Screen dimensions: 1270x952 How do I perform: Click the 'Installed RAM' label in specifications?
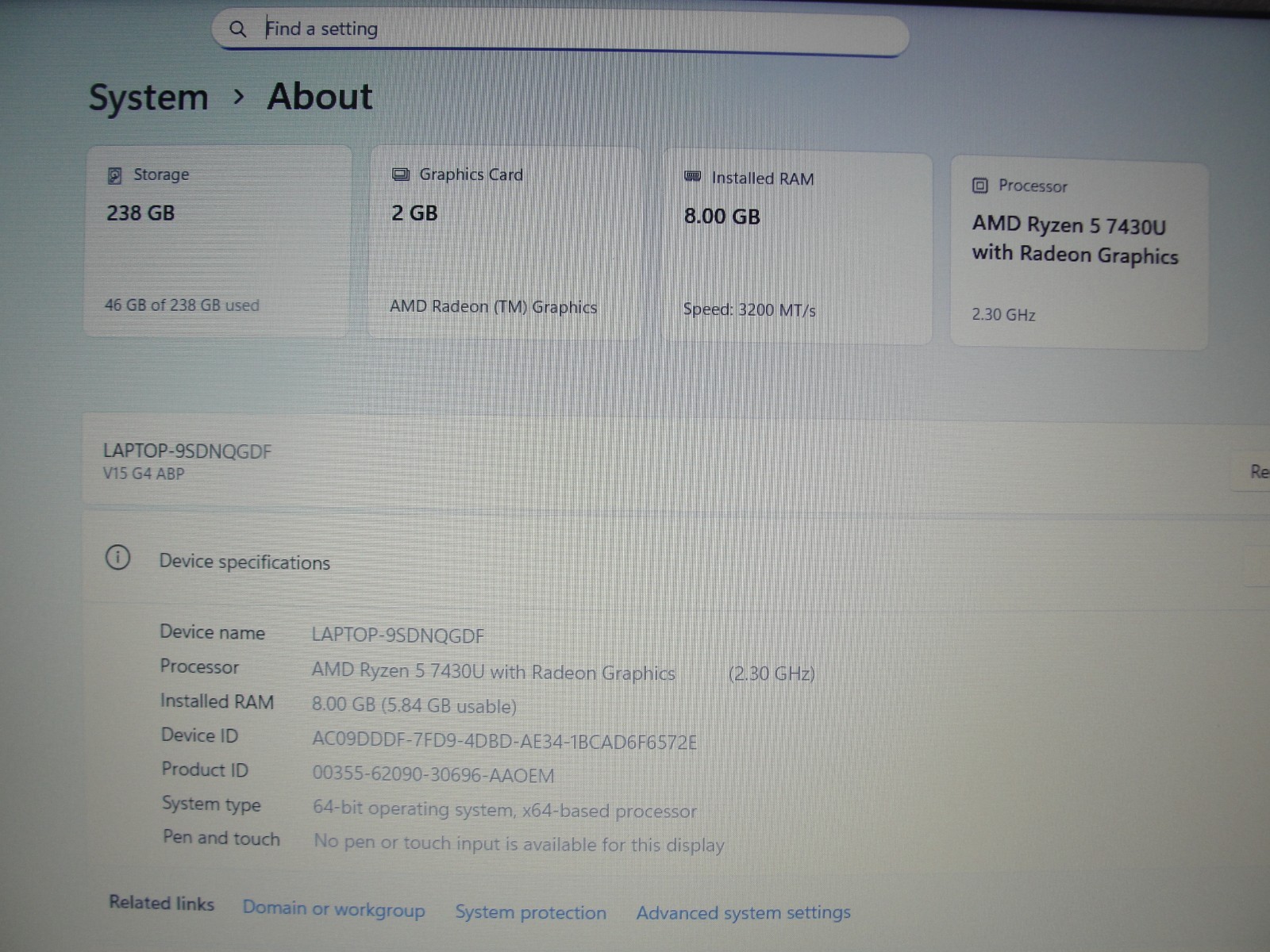[x=217, y=701]
